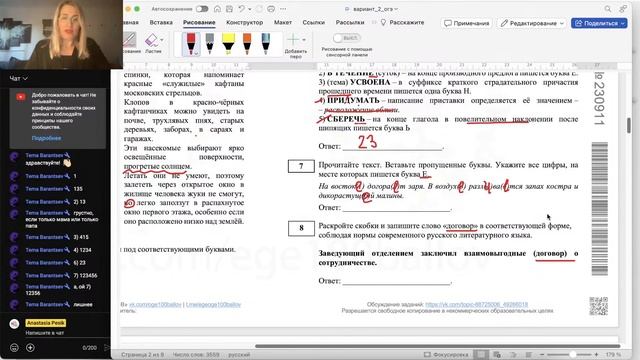Open the Mailings (Рассылки) tab
This screenshot has width=640, height=360.
click(350, 22)
